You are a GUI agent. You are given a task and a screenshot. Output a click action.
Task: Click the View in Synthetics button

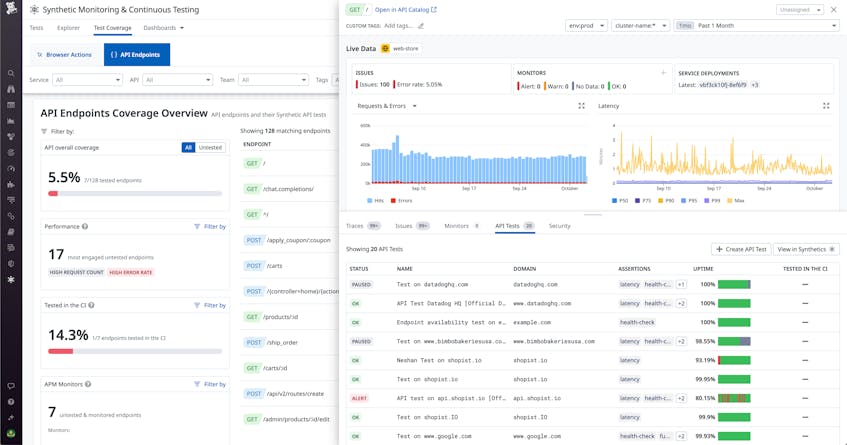(x=806, y=249)
